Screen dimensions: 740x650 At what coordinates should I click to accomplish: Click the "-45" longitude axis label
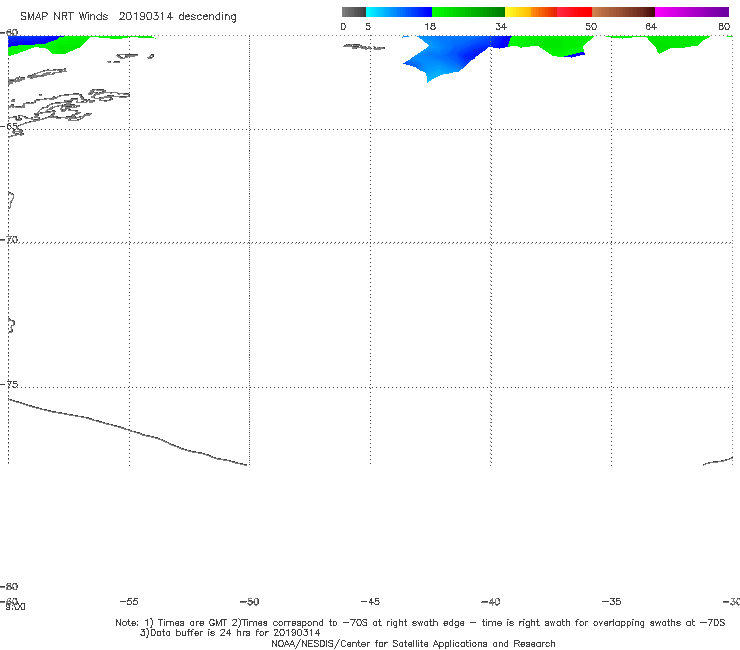tap(370, 602)
